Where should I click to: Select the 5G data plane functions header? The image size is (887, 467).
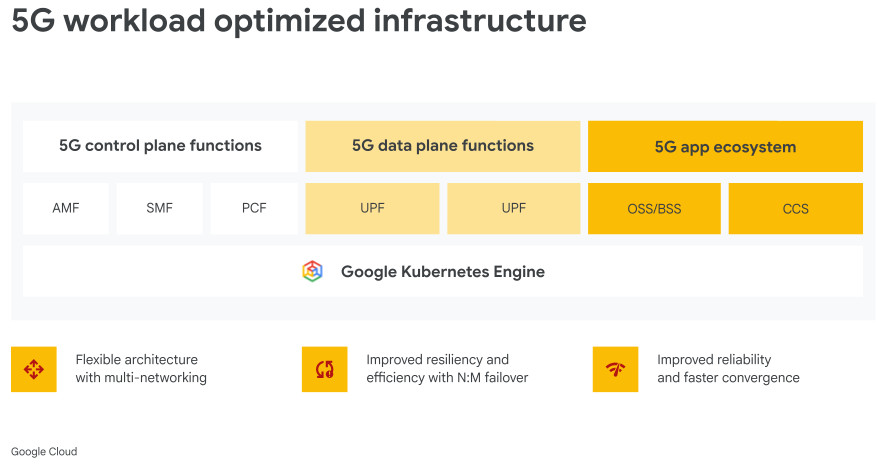point(443,146)
